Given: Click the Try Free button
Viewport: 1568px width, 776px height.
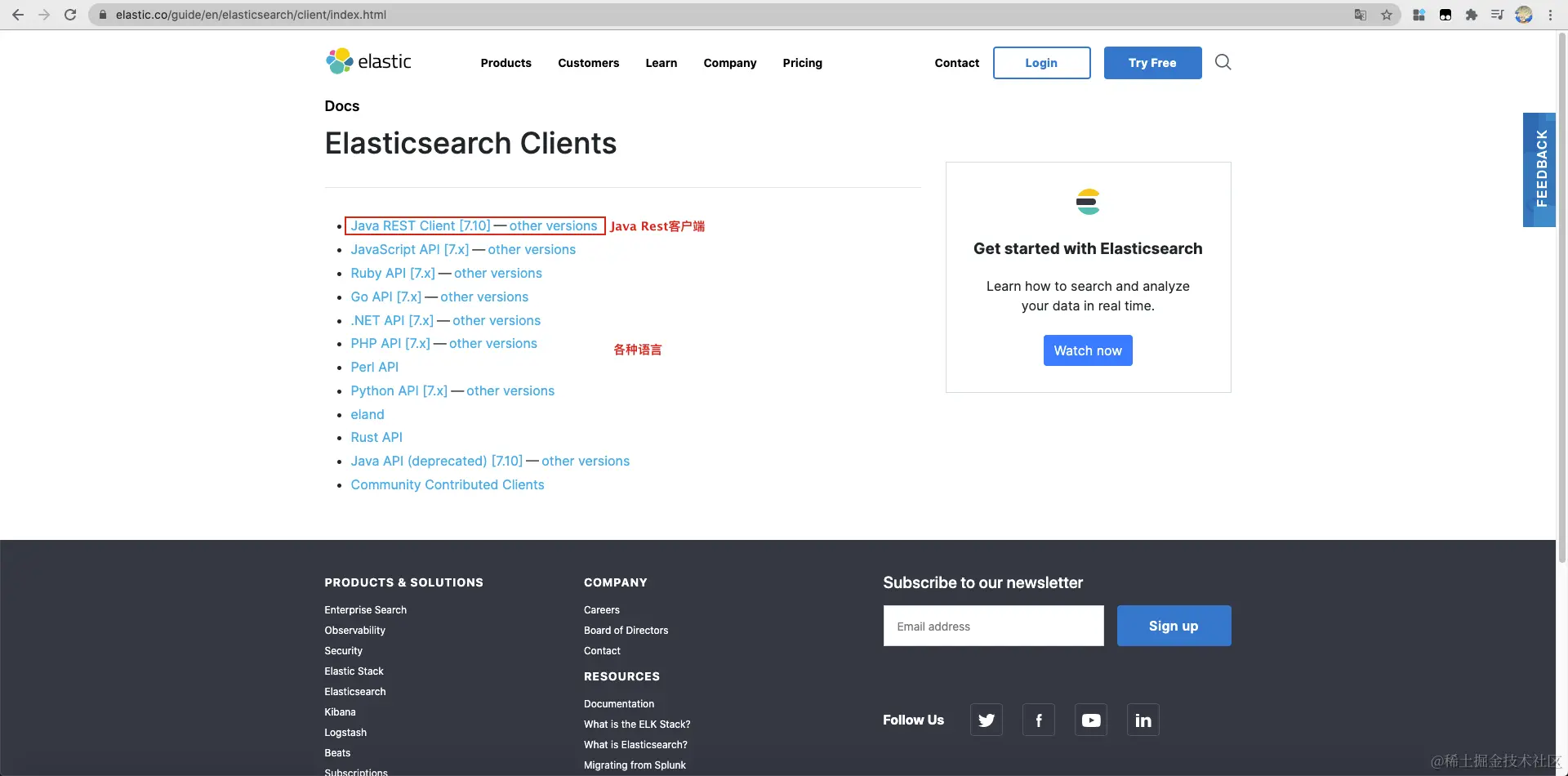Looking at the screenshot, I should (x=1152, y=63).
